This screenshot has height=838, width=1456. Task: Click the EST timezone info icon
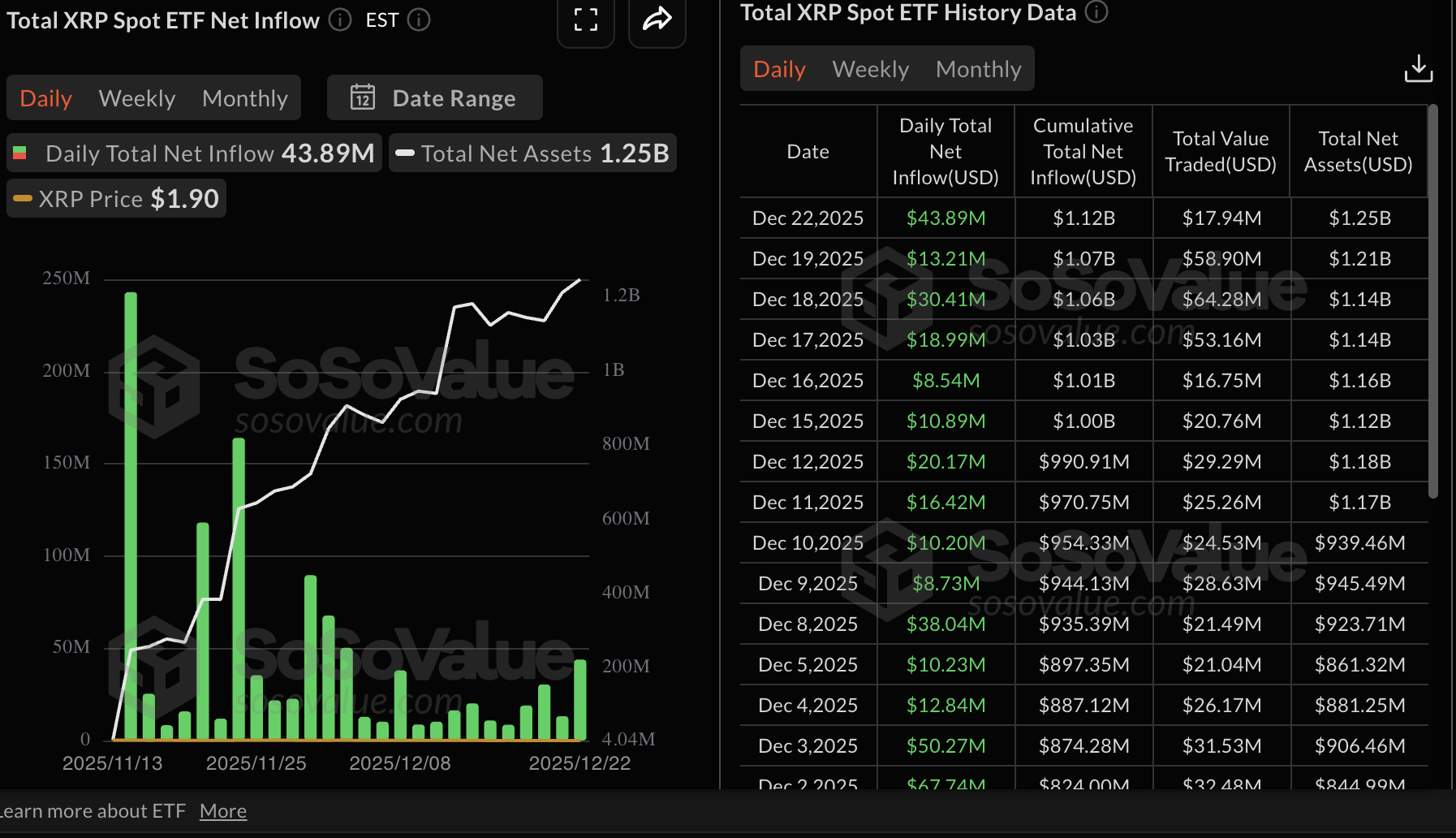point(420,20)
